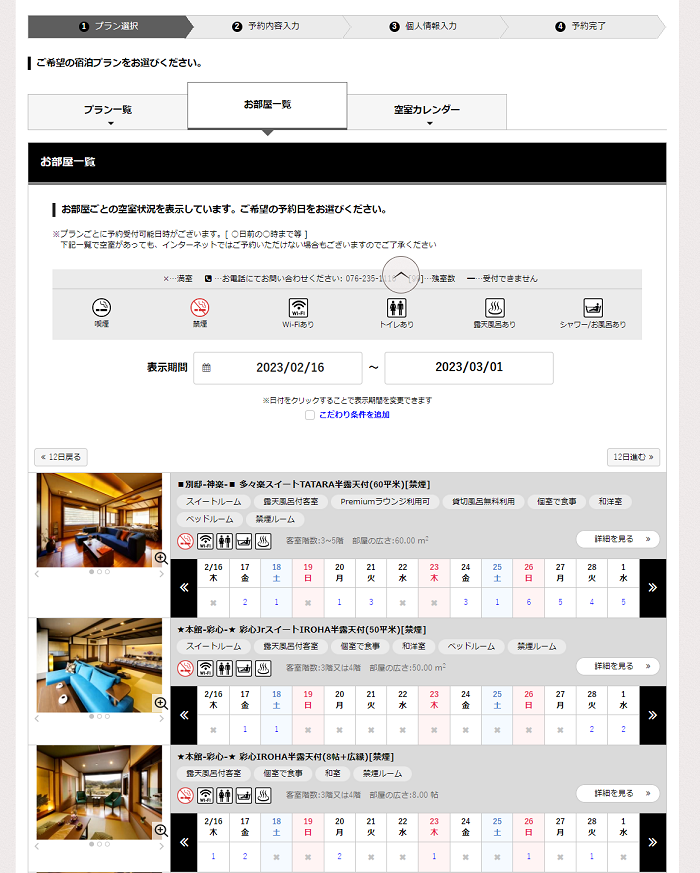Viewport: 700px width, 873px height.
Task: Show previous dates on TATARA suite calendar
Action: pos(184,588)
